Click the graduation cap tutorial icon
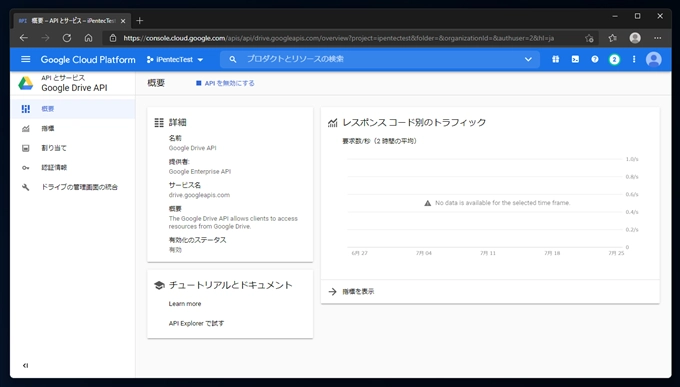 pos(159,285)
